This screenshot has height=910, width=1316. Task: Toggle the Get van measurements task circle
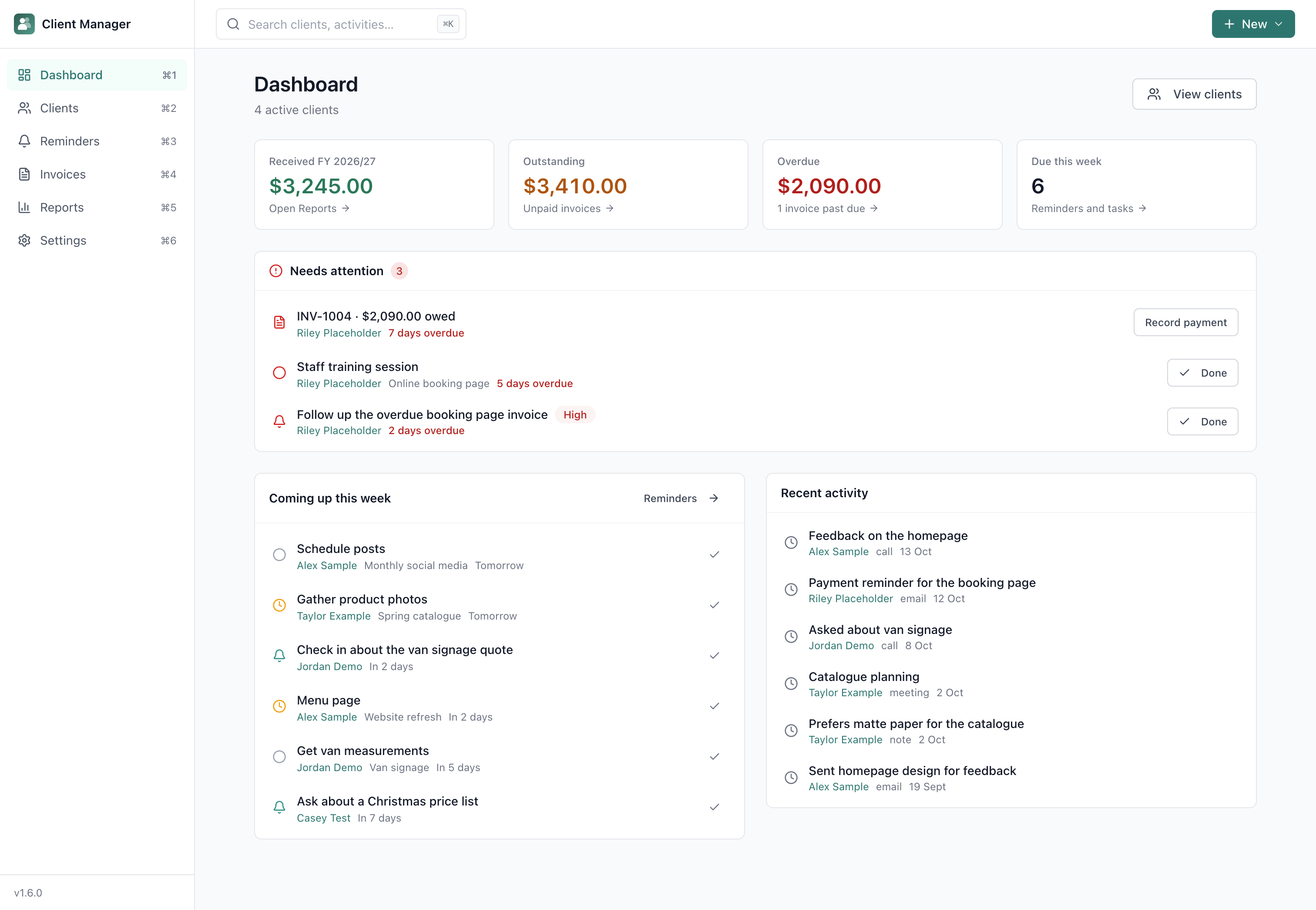[x=279, y=757]
